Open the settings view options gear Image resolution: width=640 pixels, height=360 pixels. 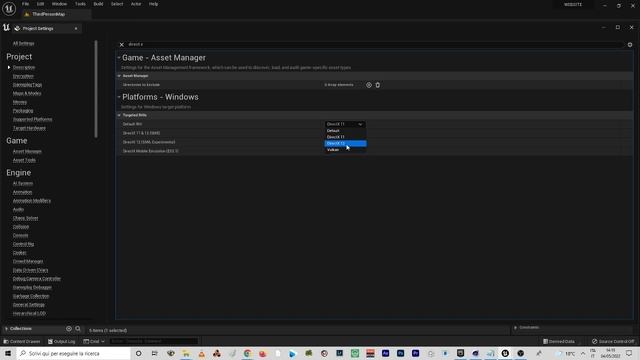point(630,44)
